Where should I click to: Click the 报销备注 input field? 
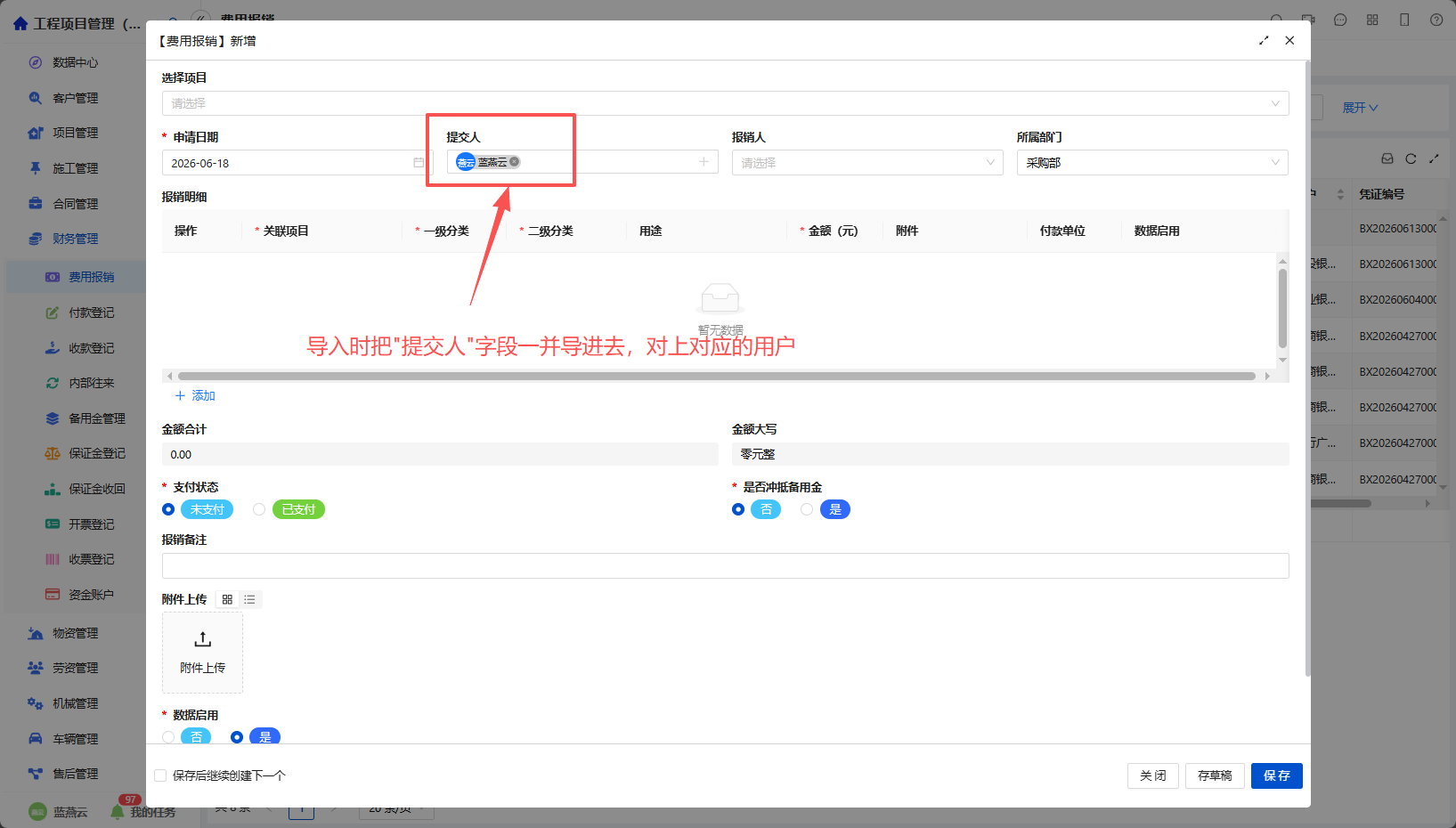(725, 565)
